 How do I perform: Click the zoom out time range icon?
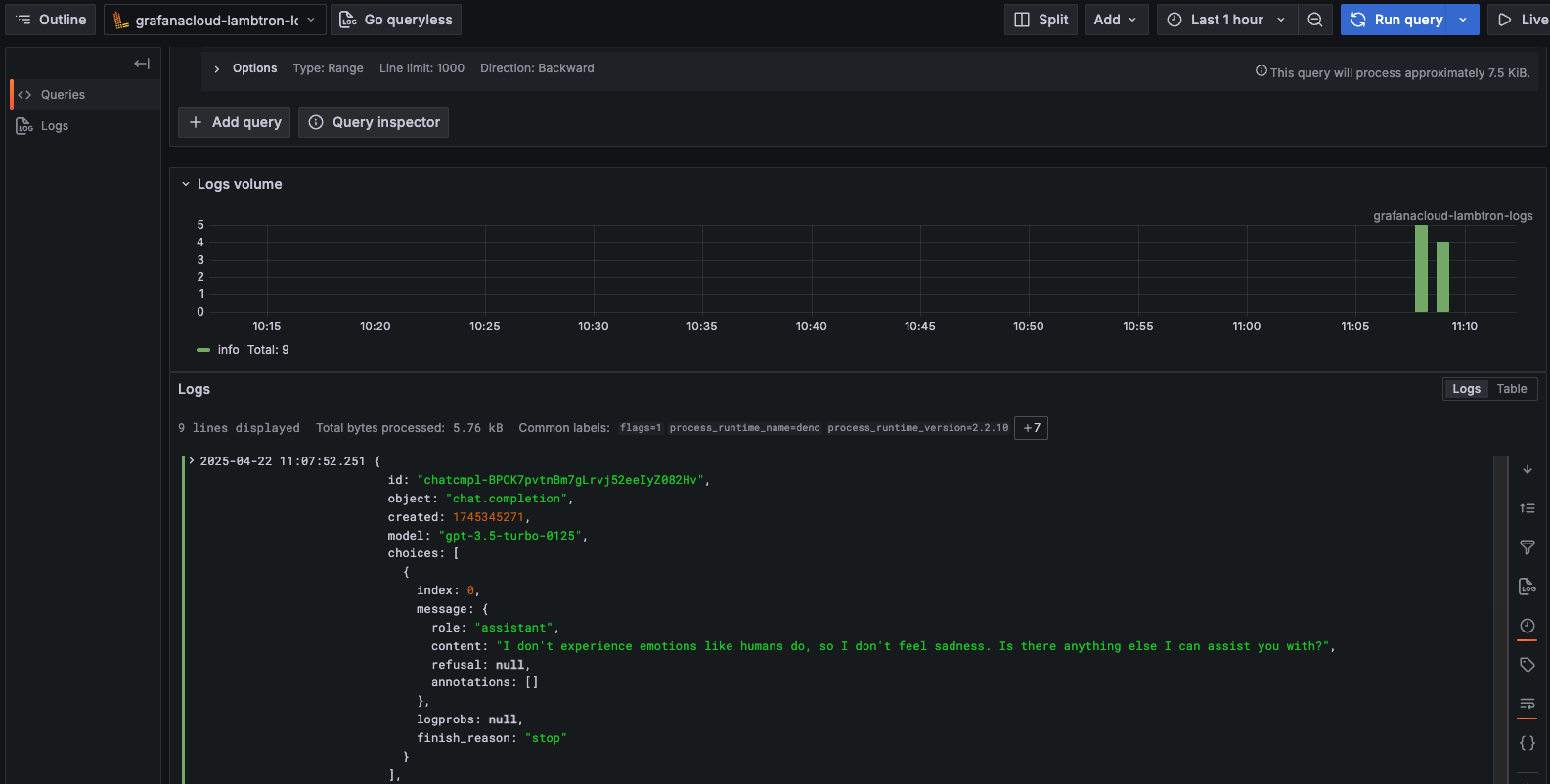1315,20
